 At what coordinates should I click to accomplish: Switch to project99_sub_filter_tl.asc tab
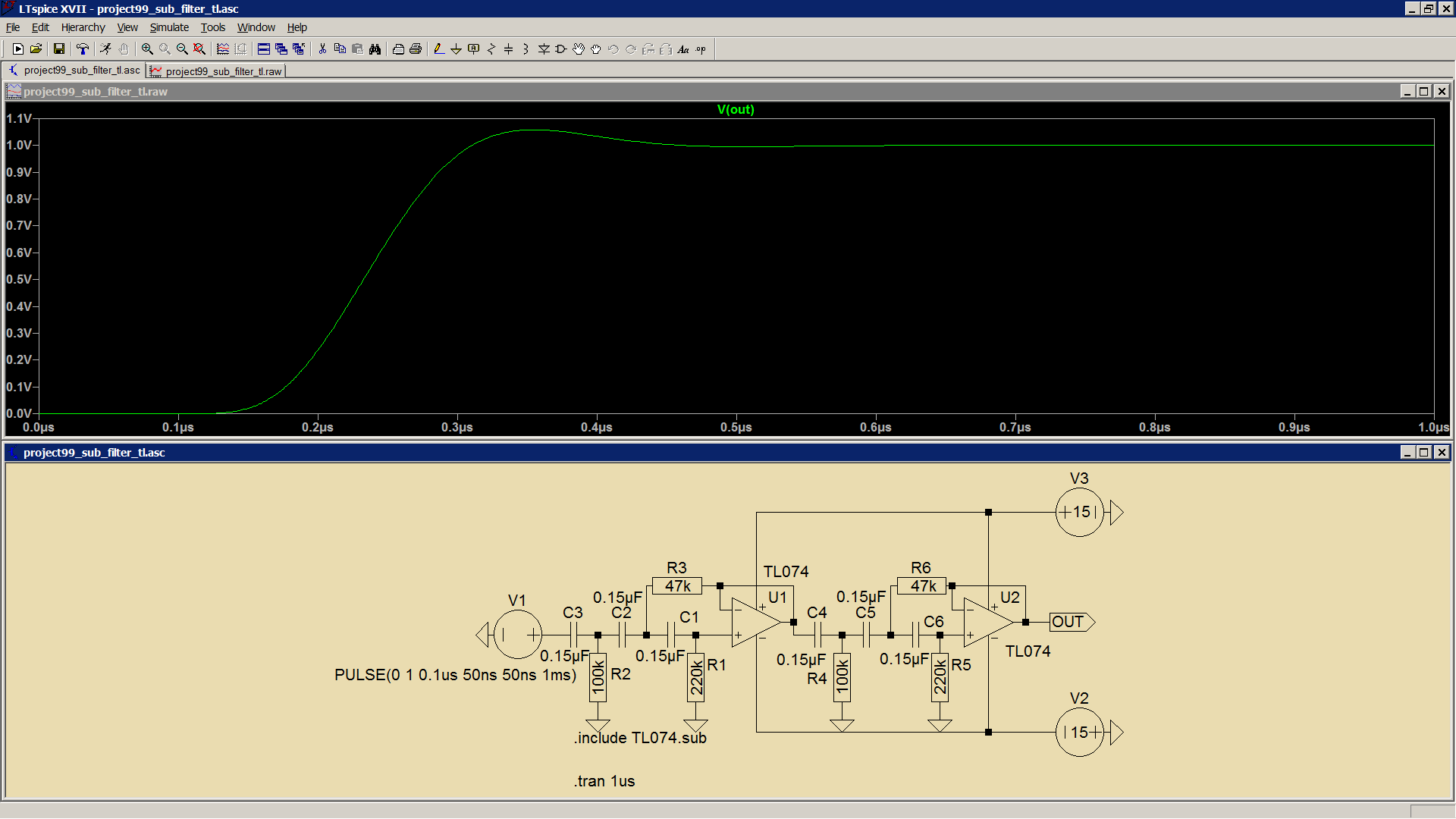click(74, 71)
